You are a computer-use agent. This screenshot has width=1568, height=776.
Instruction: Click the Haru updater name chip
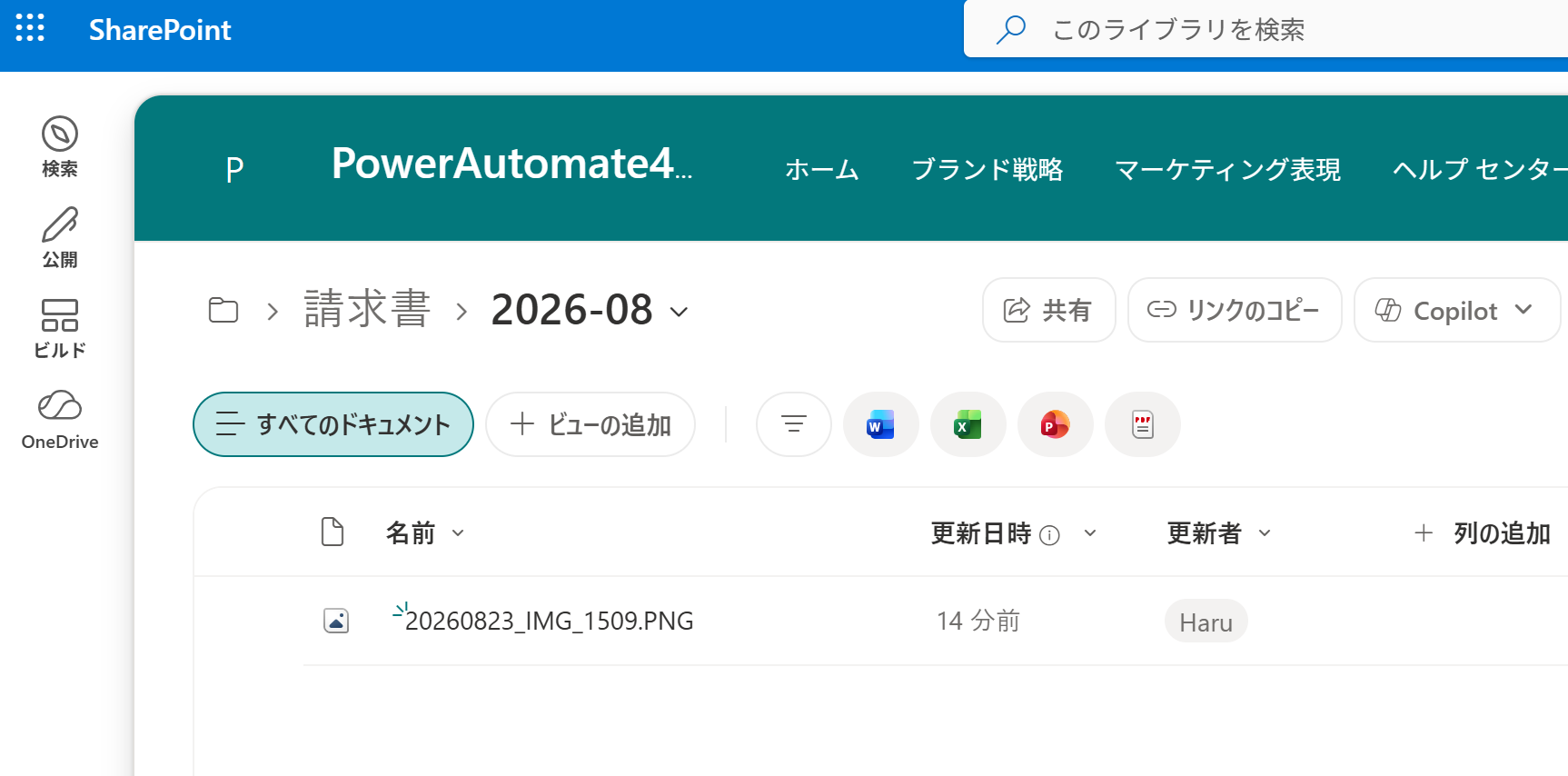click(x=1206, y=622)
